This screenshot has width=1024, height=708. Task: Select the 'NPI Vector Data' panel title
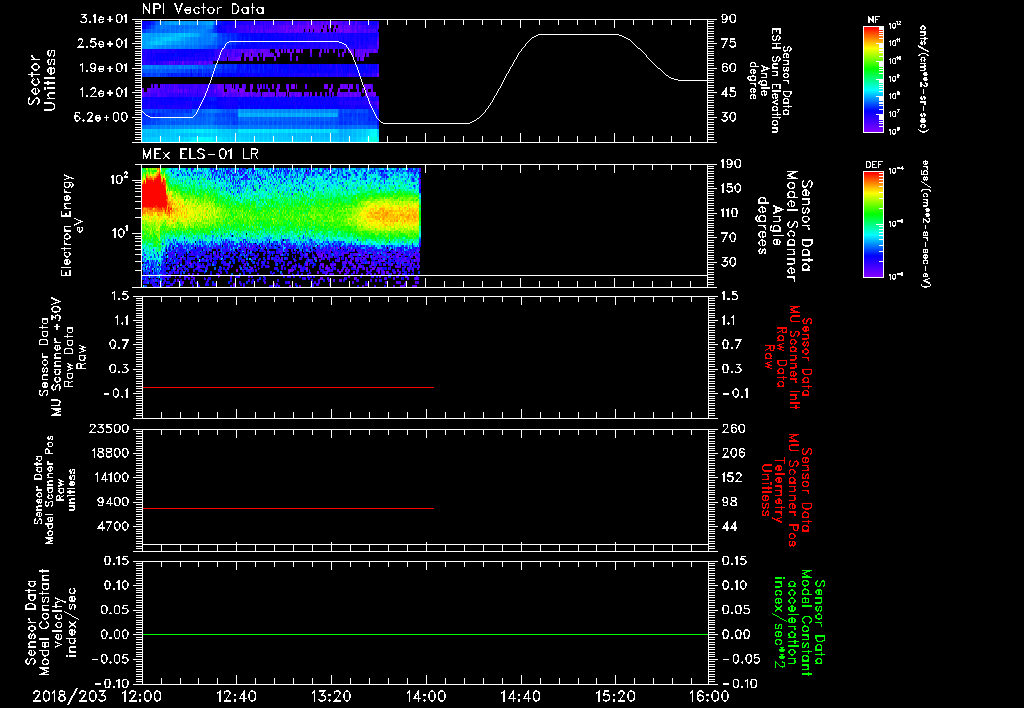coord(203,9)
